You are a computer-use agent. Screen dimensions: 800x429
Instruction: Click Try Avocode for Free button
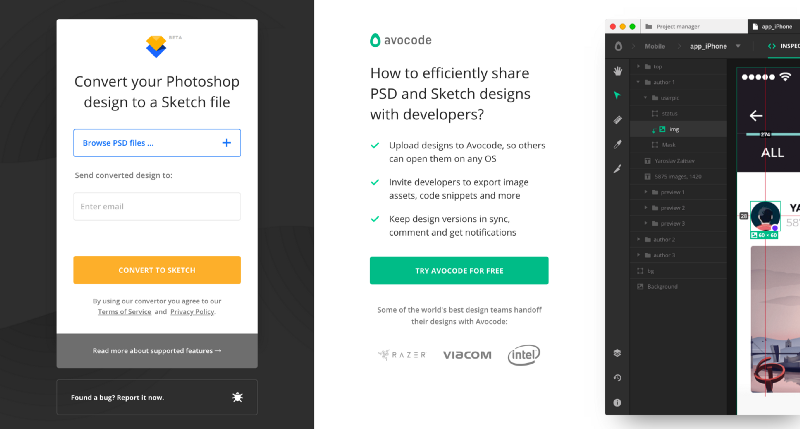tap(459, 270)
